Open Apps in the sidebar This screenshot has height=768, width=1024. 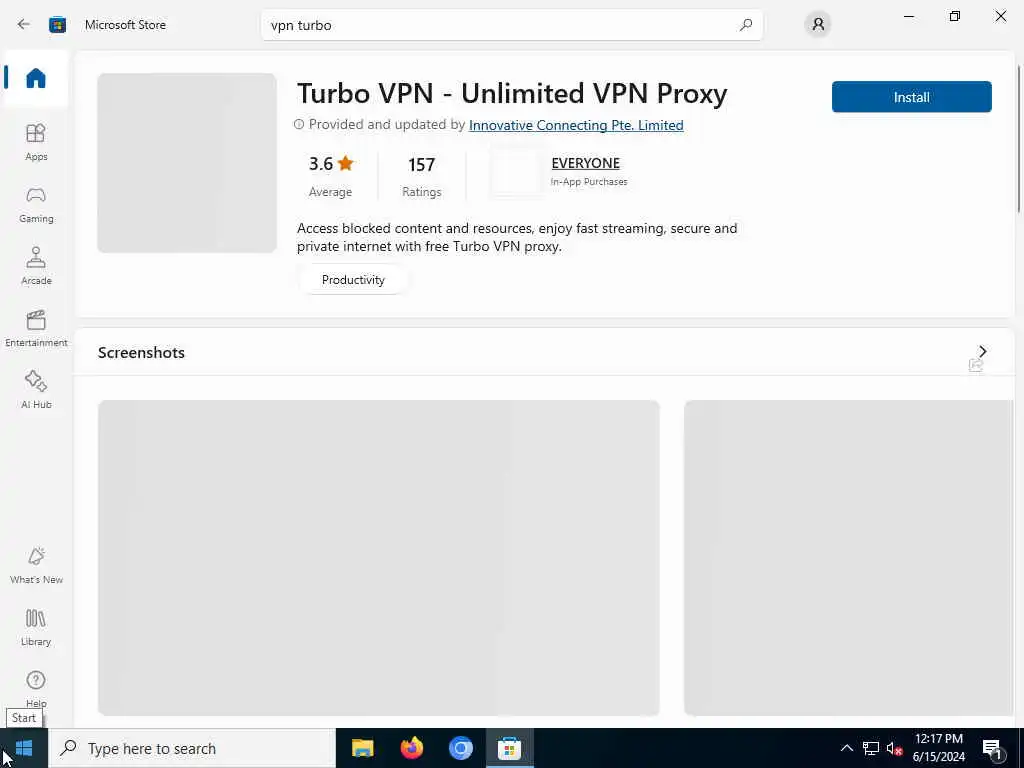click(36, 142)
